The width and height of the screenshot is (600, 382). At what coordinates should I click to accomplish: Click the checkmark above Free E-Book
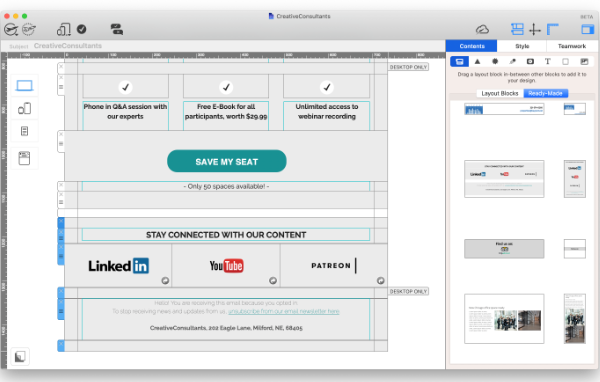(x=226, y=87)
